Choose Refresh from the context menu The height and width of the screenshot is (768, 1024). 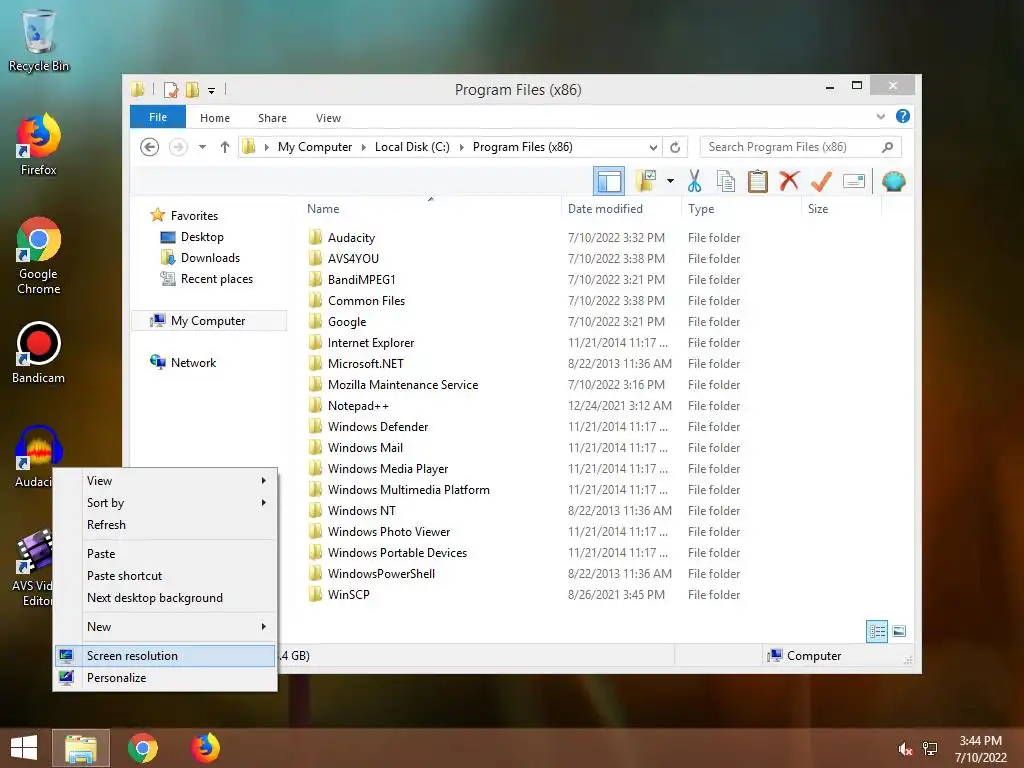click(x=166, y=525)
